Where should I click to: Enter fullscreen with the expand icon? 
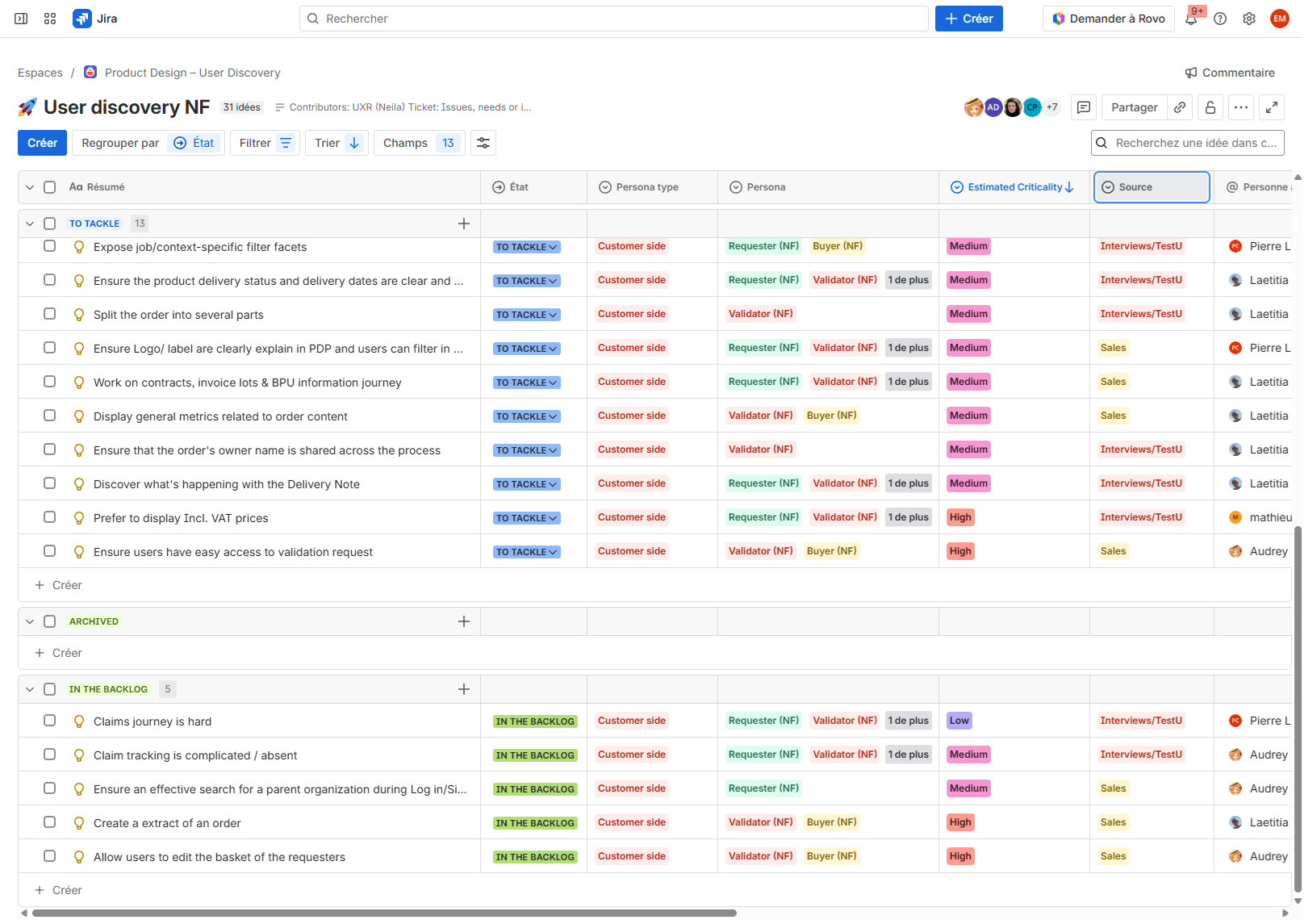coord(1272,107)
